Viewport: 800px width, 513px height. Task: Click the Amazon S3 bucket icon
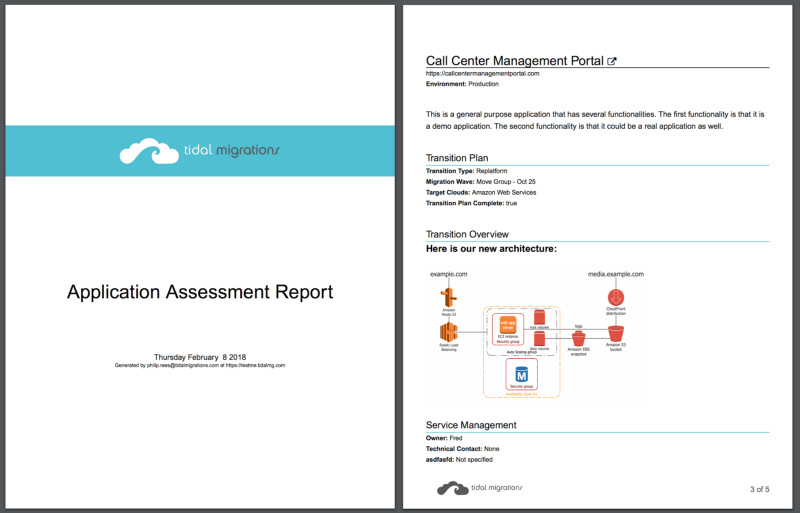point(616,333)
